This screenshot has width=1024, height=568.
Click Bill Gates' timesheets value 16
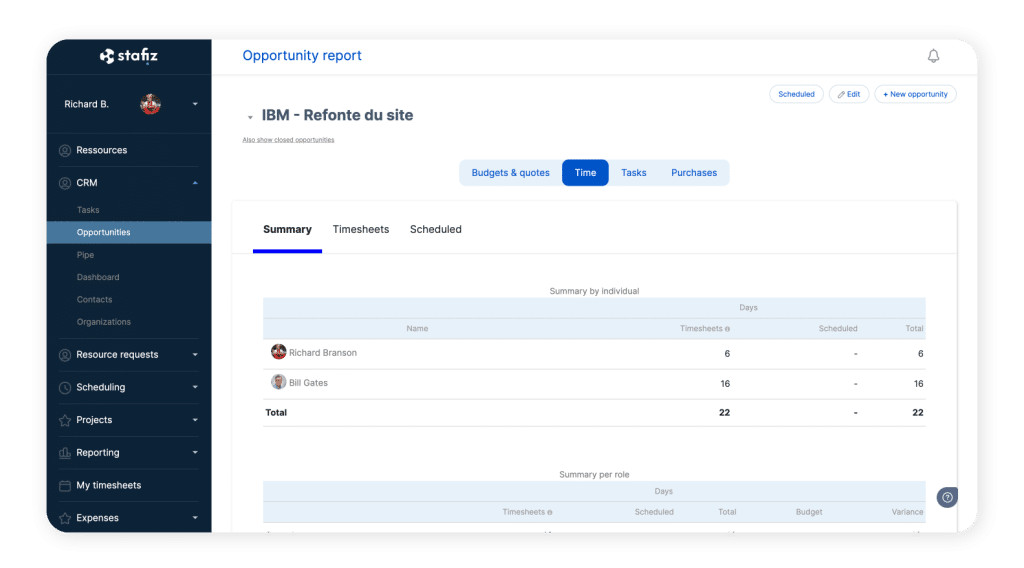[725, 384]
